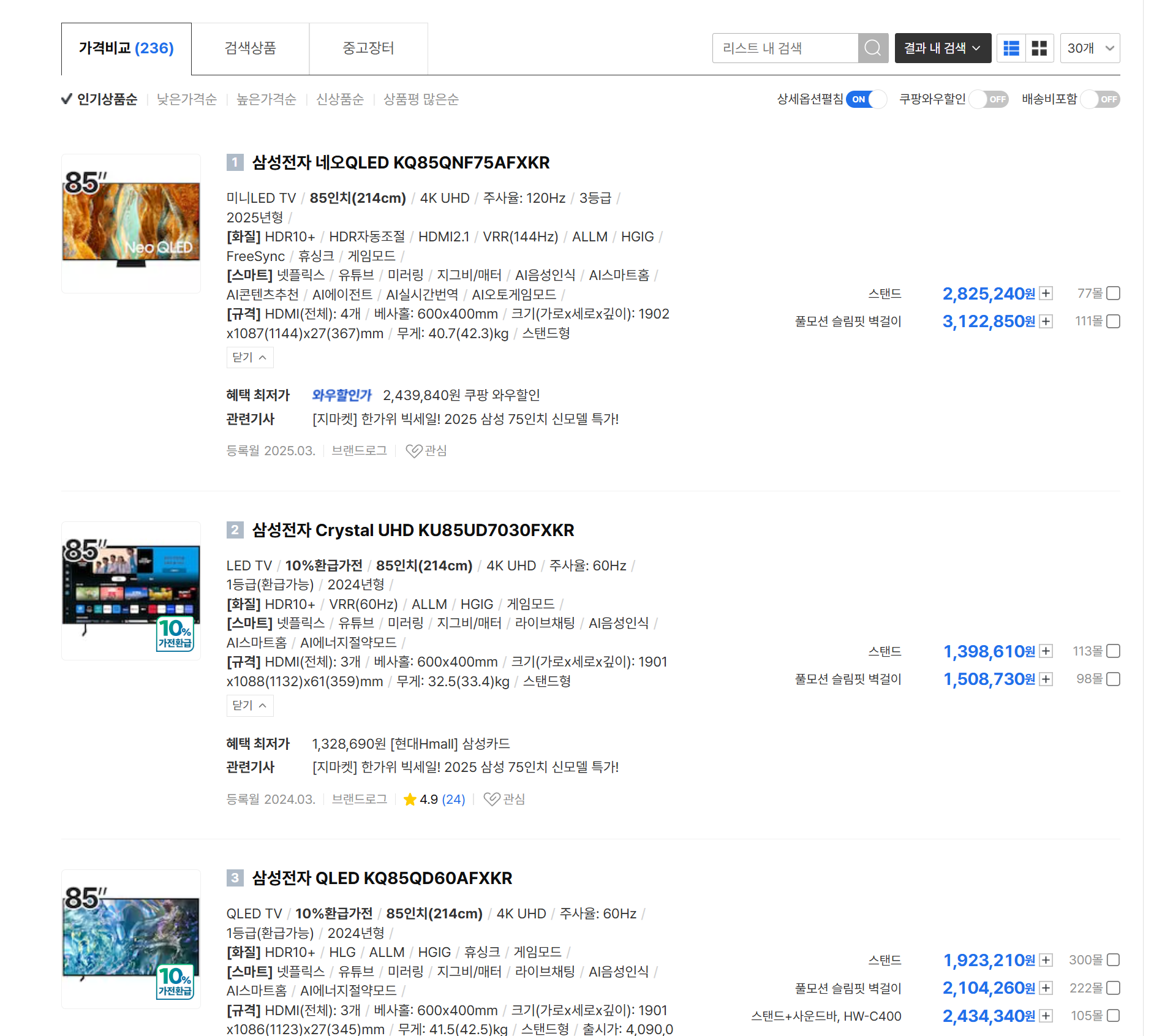The width and height of the screenshot is (1162, 1036).
Task: Open 삼성전자 Crystal UHD KU85UD7030FXKR title
Action: pyautogui.click(x=413, y=530)
